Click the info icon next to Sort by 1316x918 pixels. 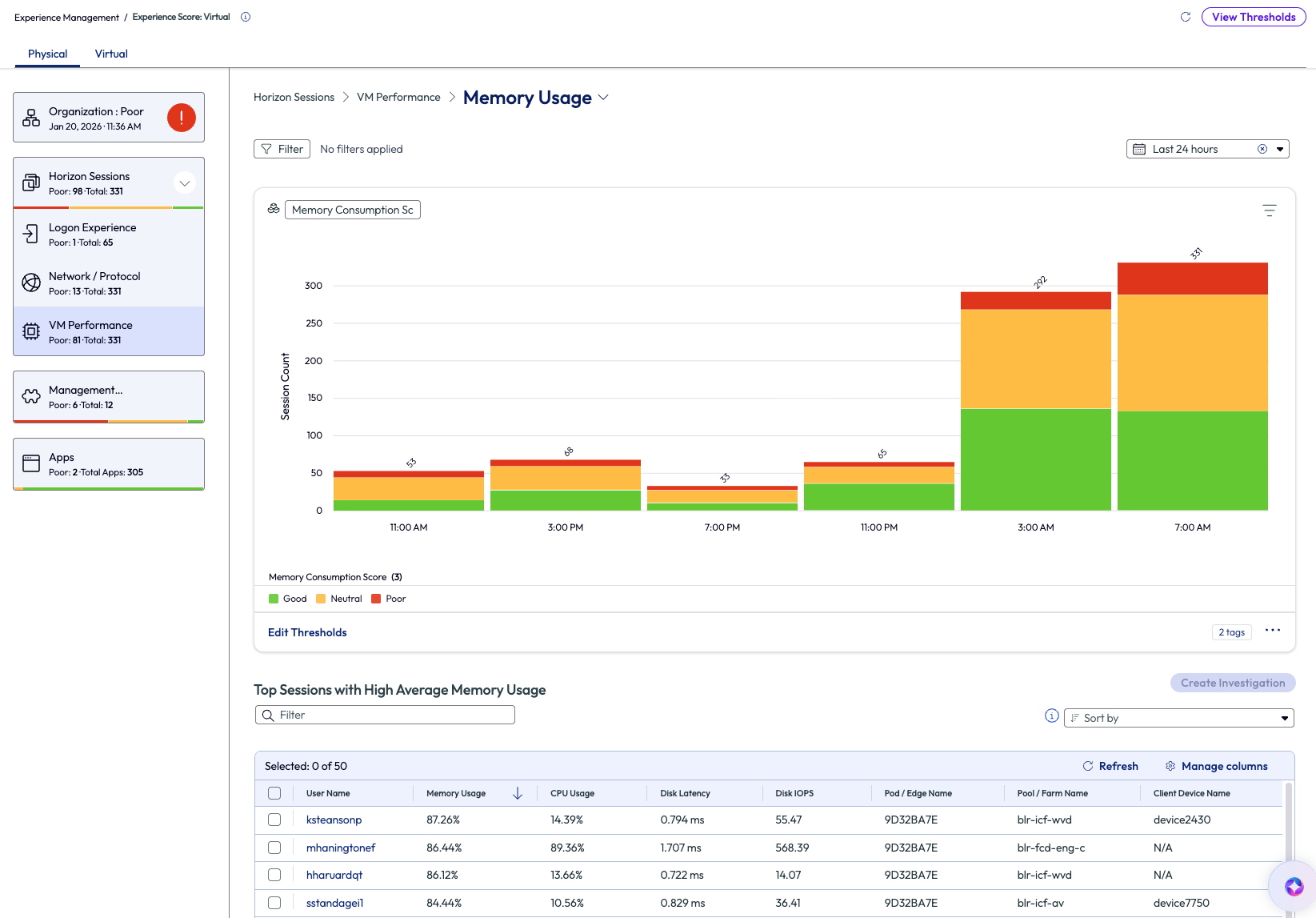click(1052, 716)
